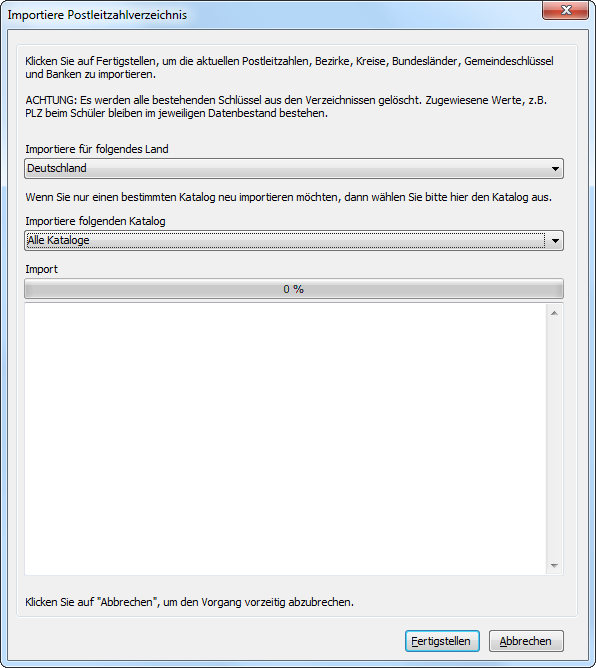This screenshot has width=596, height=668.
Task: Click the 'Importiere für folgendes Land' label
Action: click(97, 149)
